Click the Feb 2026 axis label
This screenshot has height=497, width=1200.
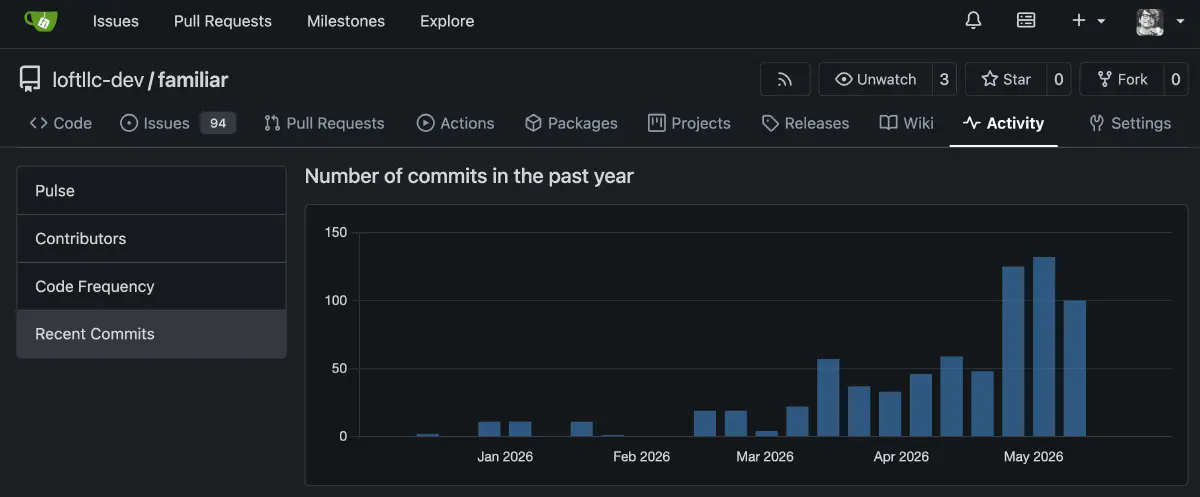point(641,457)
